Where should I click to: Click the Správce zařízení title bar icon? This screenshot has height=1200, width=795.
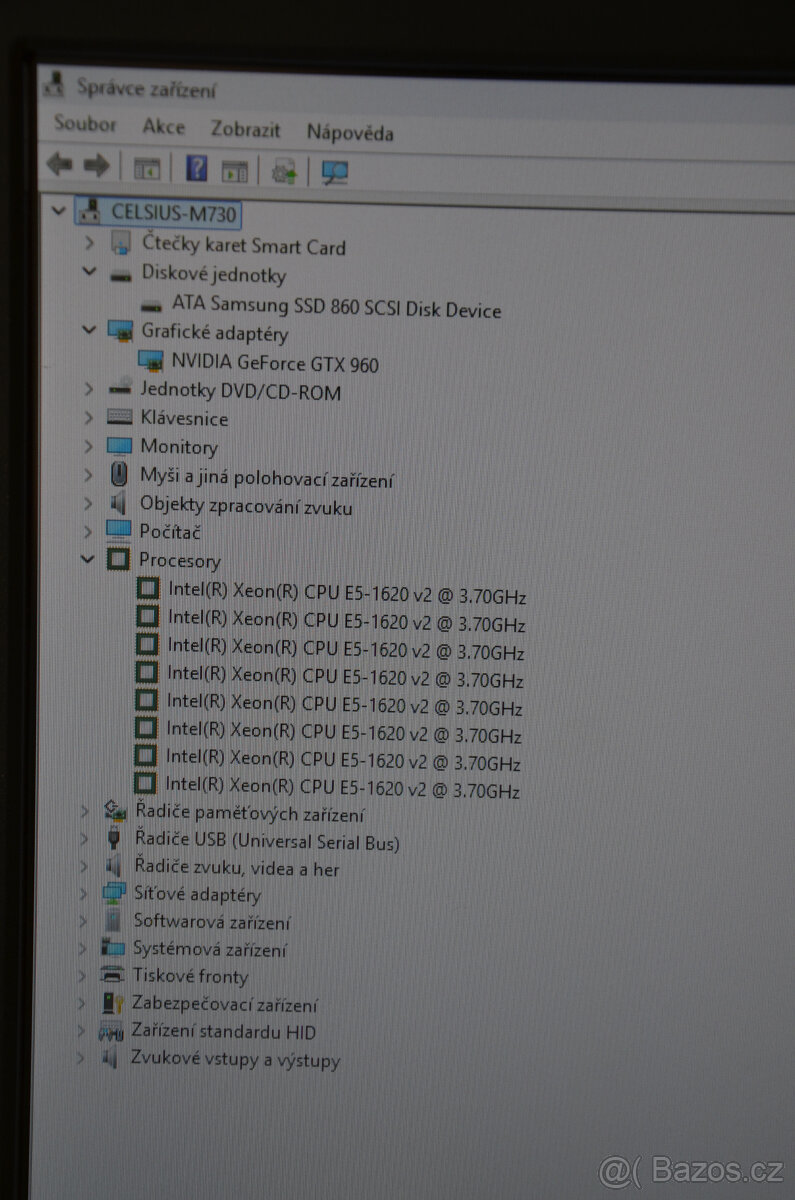tap(55, 86)
